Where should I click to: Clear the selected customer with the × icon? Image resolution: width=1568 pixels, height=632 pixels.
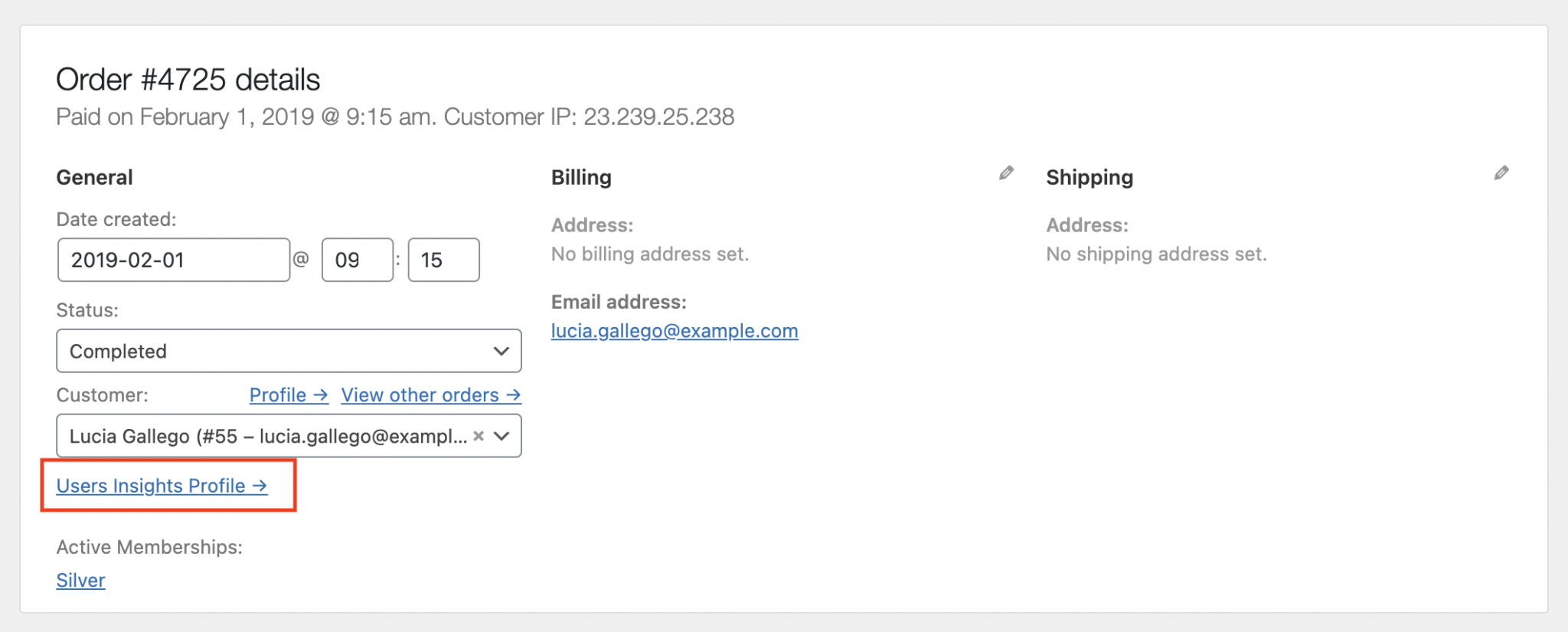[x=479, y=436]
